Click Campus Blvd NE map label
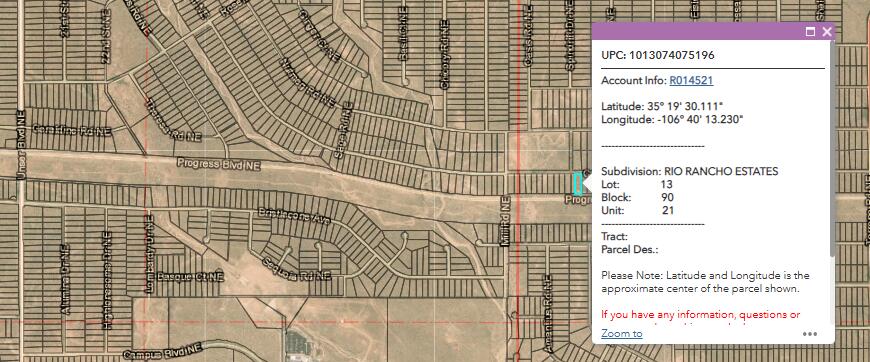The image size is (870, 362). [163, 351]
